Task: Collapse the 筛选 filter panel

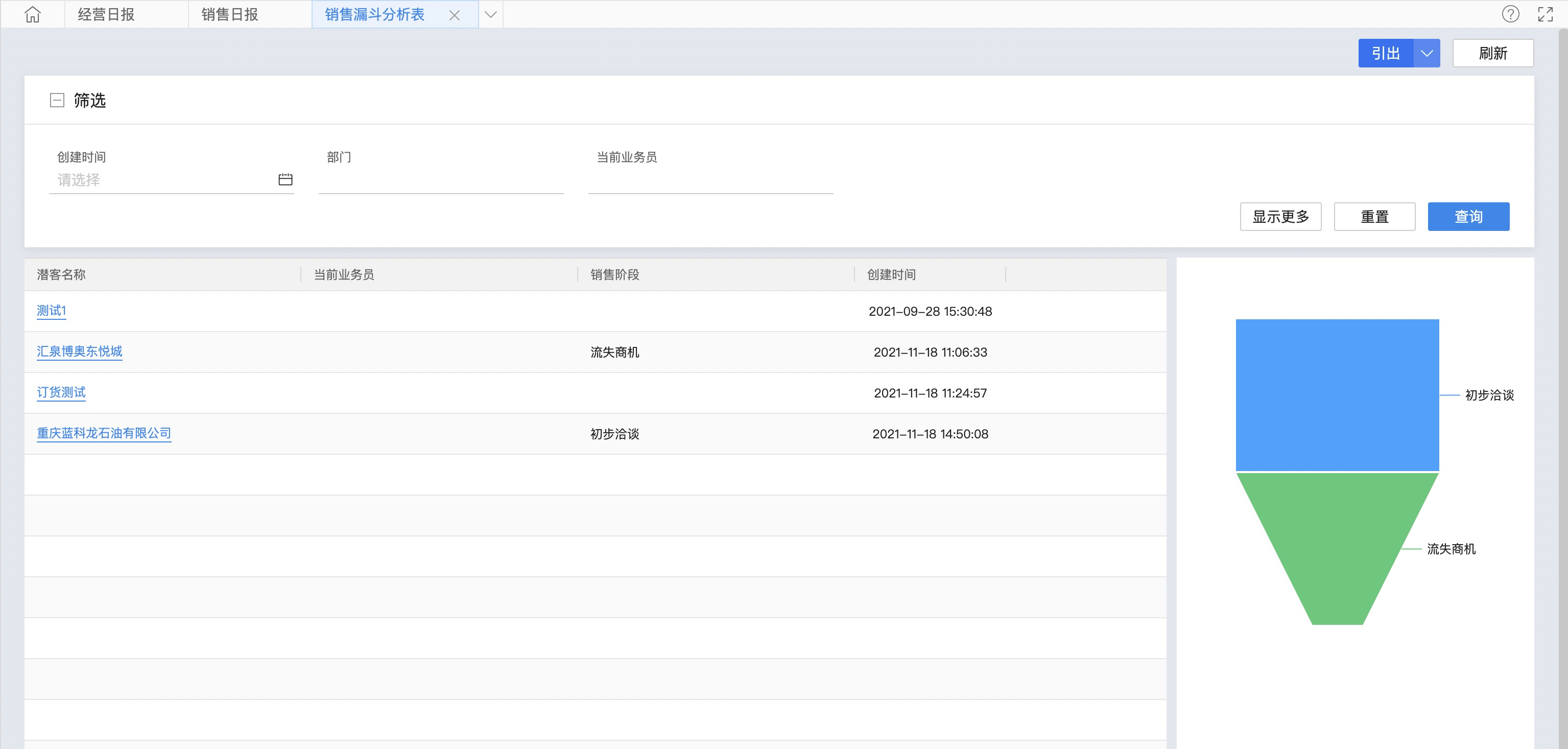Action: point(57,101)
